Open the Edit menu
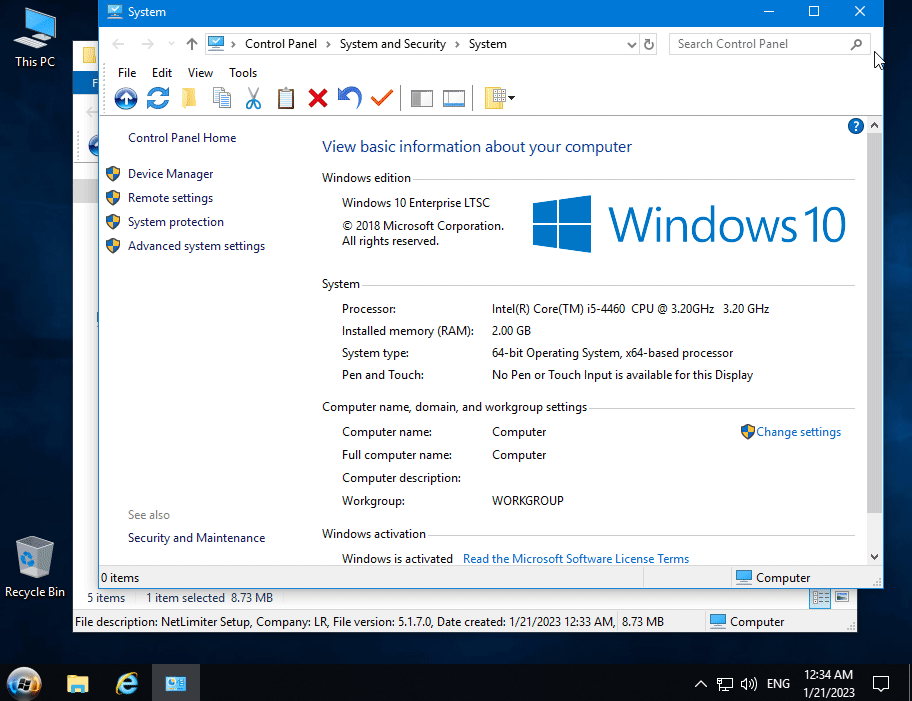Screen dimensions: 912x701 [162, 73]
